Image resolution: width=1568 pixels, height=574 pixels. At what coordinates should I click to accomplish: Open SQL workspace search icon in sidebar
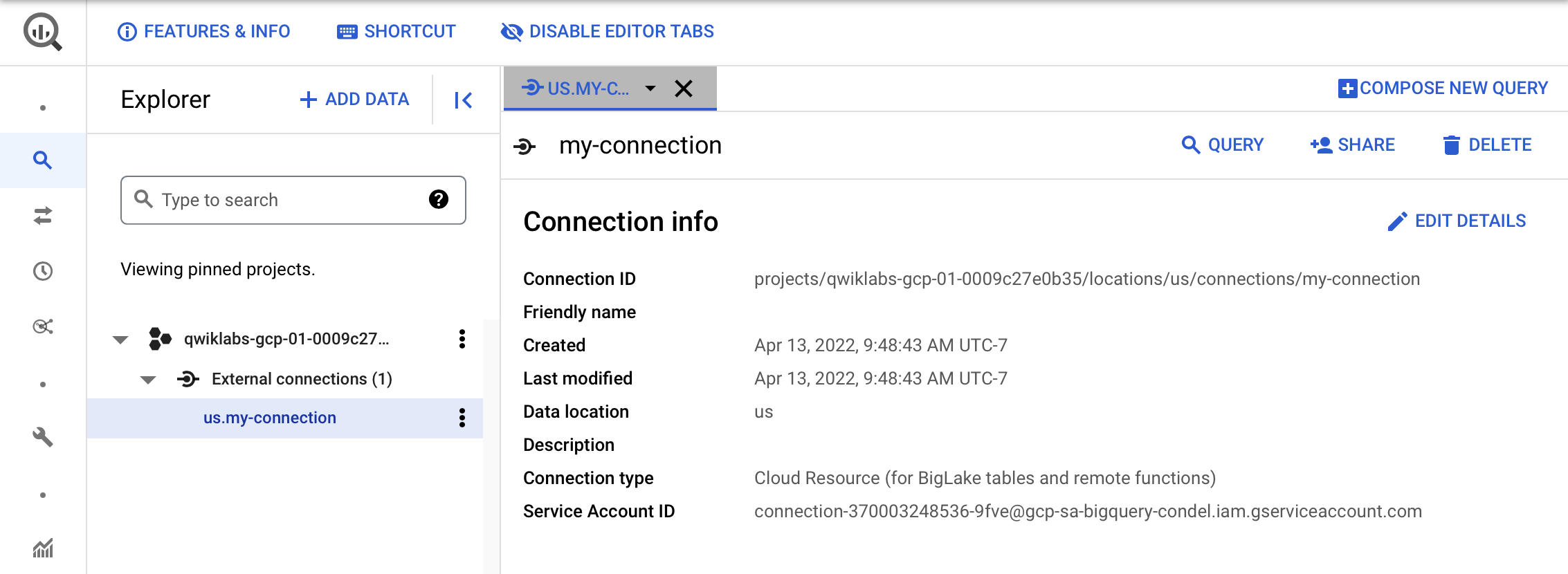point(43,160)
